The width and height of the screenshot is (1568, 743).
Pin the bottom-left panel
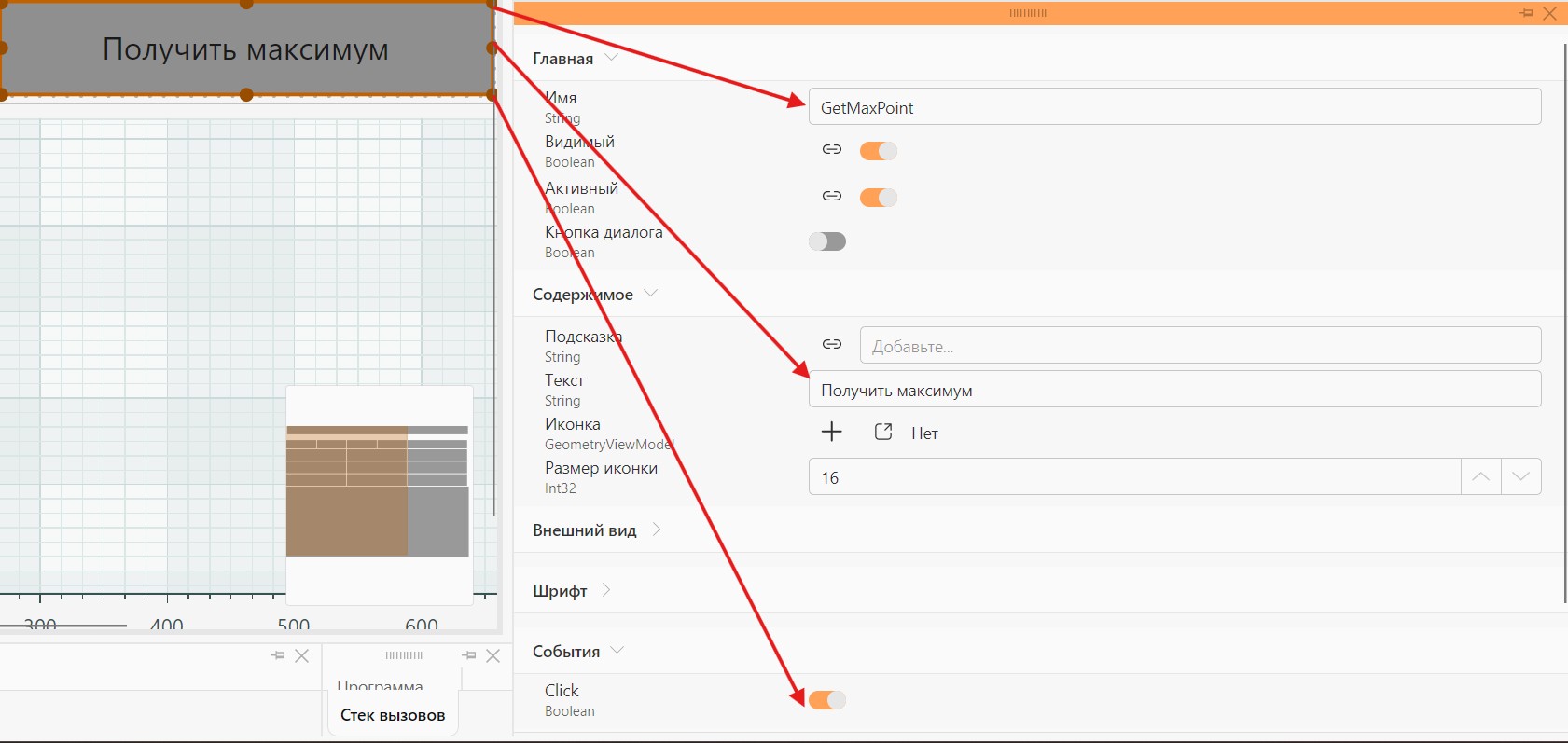[278, 655]
